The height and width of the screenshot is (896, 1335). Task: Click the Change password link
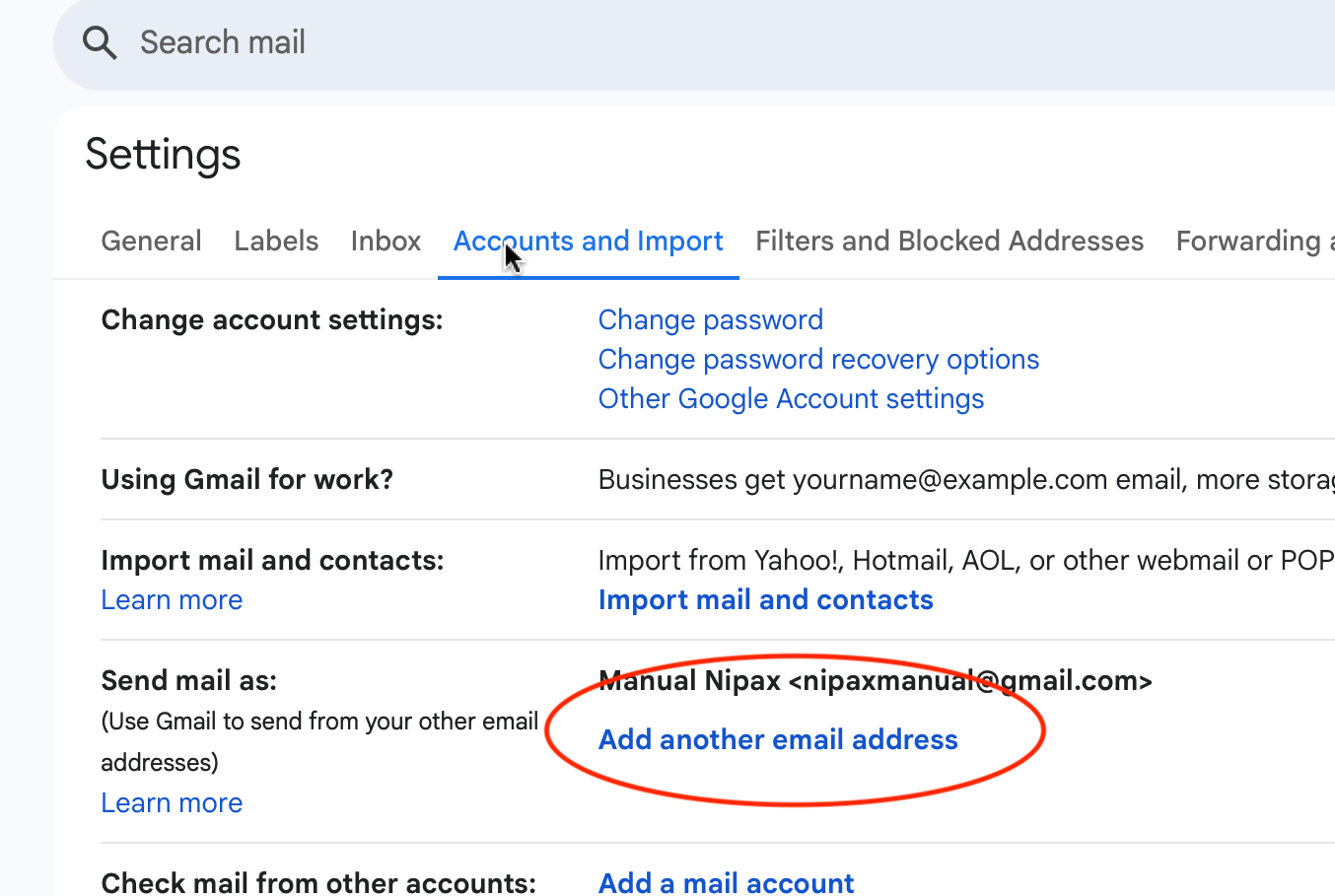[x=710, y=320]
